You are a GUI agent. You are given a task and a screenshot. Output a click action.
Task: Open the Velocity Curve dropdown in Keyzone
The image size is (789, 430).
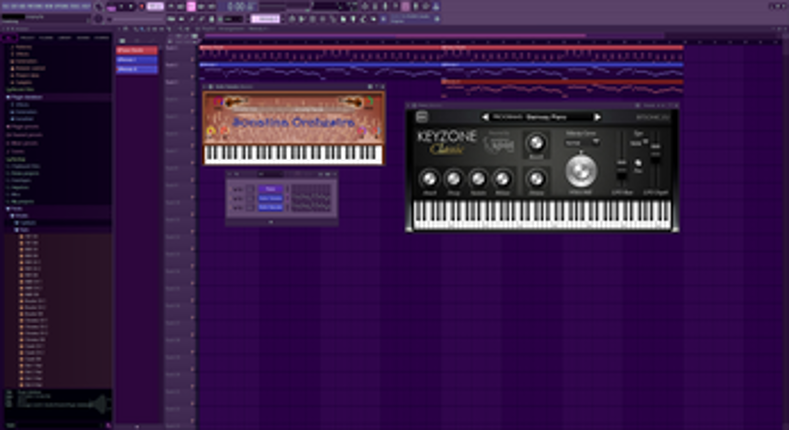(x=582, y=143)
